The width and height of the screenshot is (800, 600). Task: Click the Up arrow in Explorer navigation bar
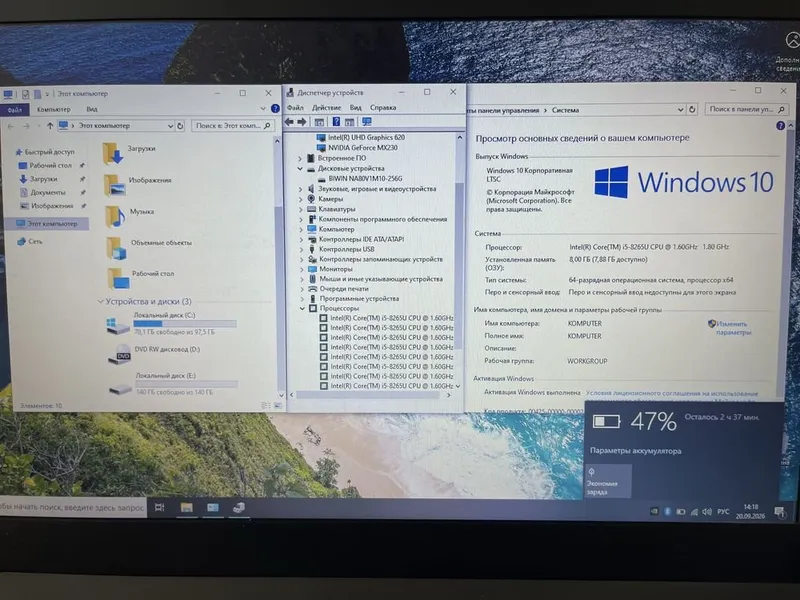tap(50, 126)
